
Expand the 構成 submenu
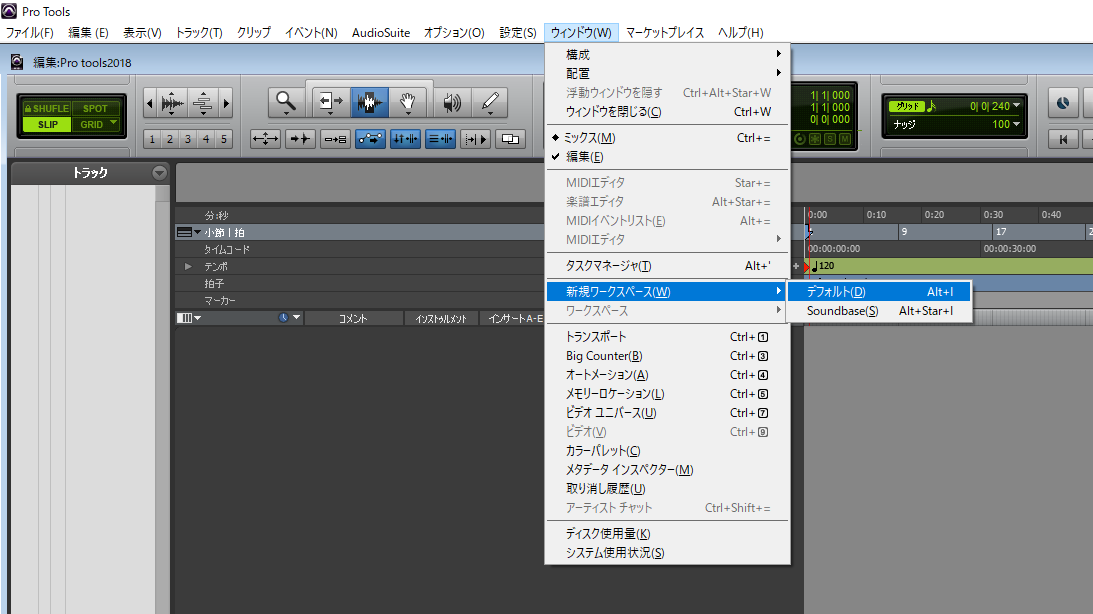coord(668,54)
